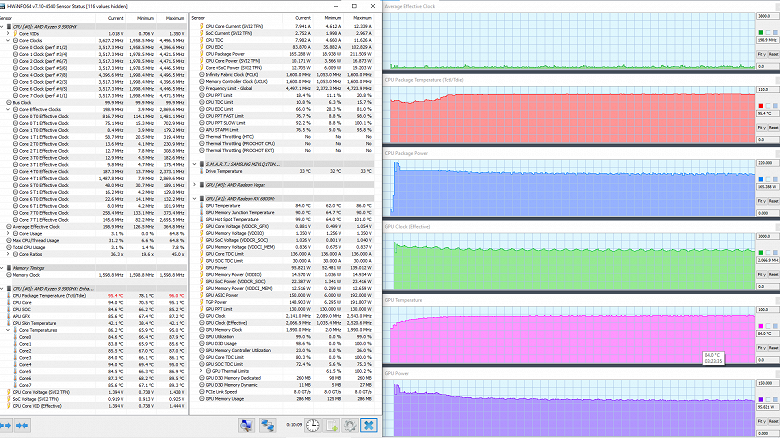
Task: Open sensor settings gear icon
Action: [x=350, y=425]
